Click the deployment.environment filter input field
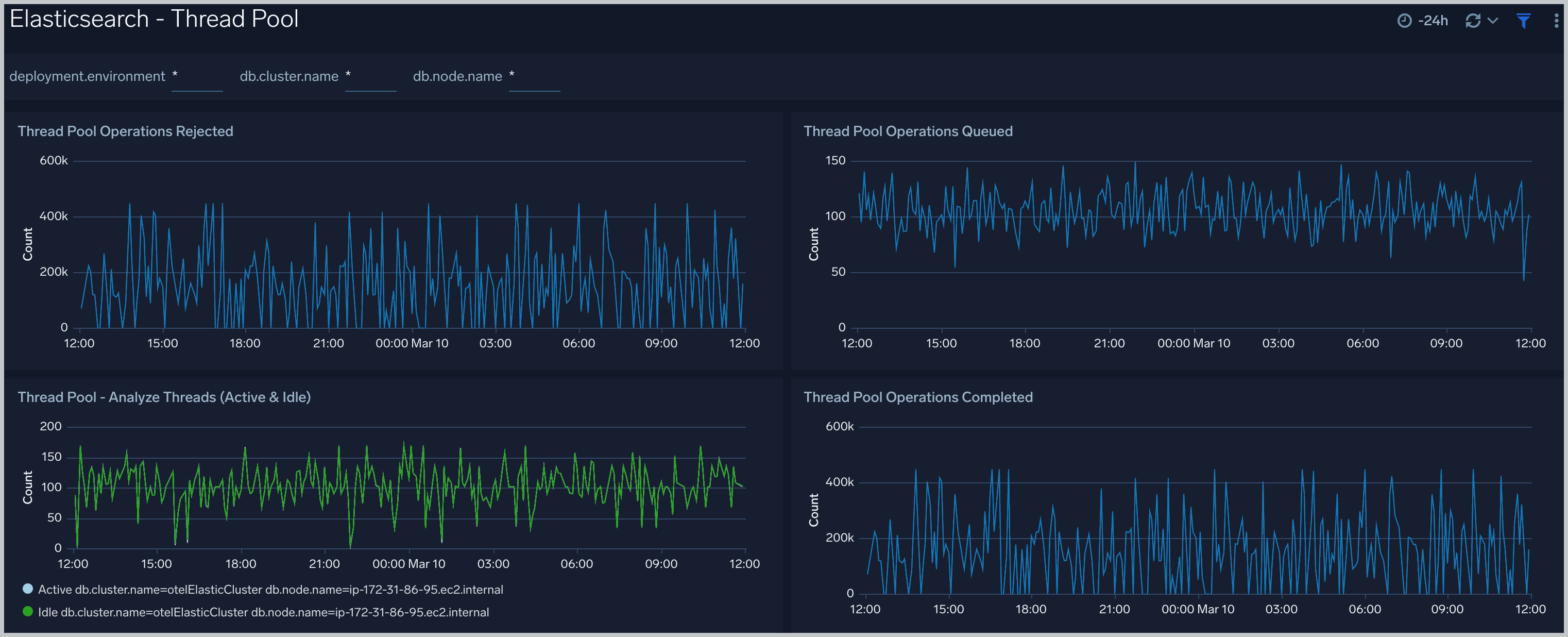This screenshot has width=1568, height=637. [x=197, y=79]
